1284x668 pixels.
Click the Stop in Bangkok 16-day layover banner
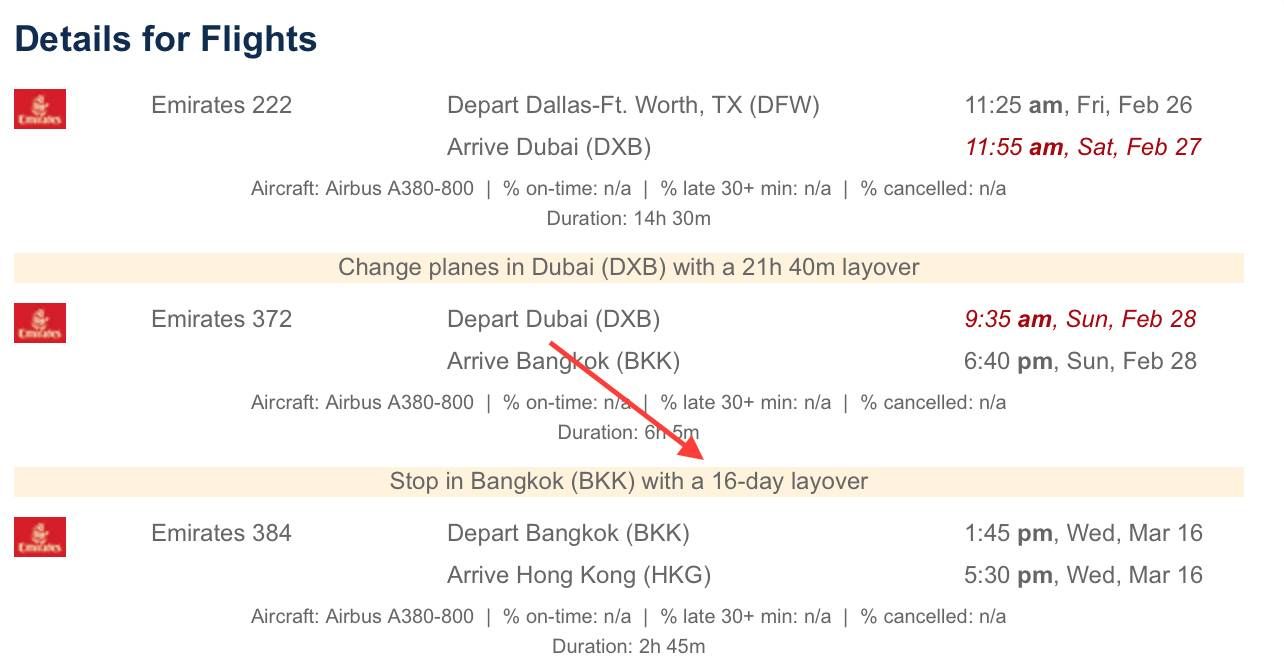click(x=629, y=481)
